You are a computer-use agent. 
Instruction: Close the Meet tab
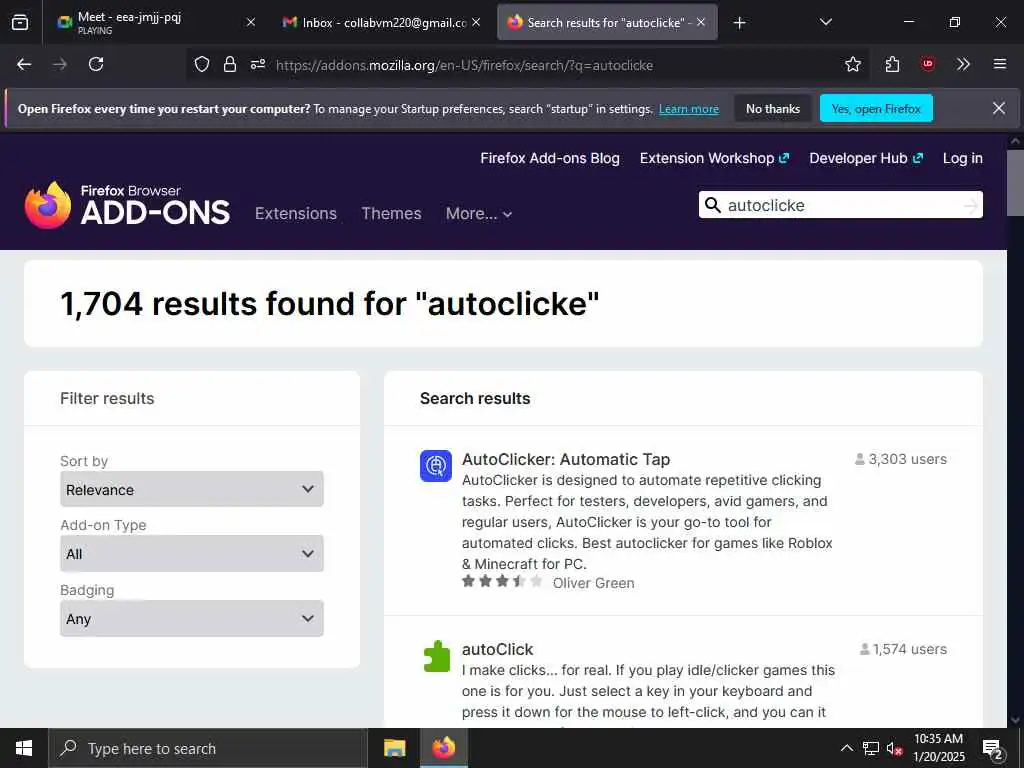[x=251, y=22]
